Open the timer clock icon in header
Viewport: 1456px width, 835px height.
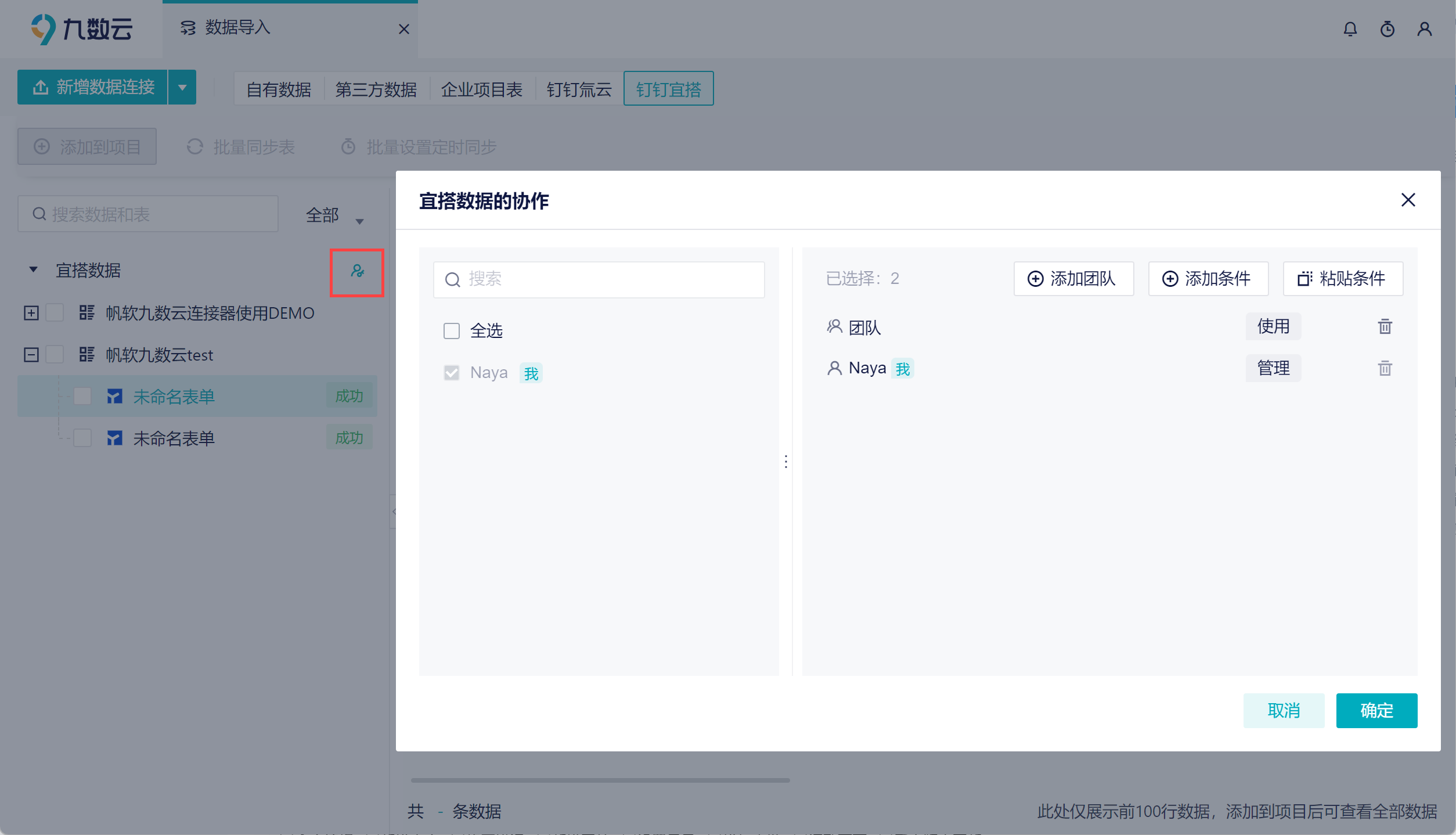[1387, 29]
